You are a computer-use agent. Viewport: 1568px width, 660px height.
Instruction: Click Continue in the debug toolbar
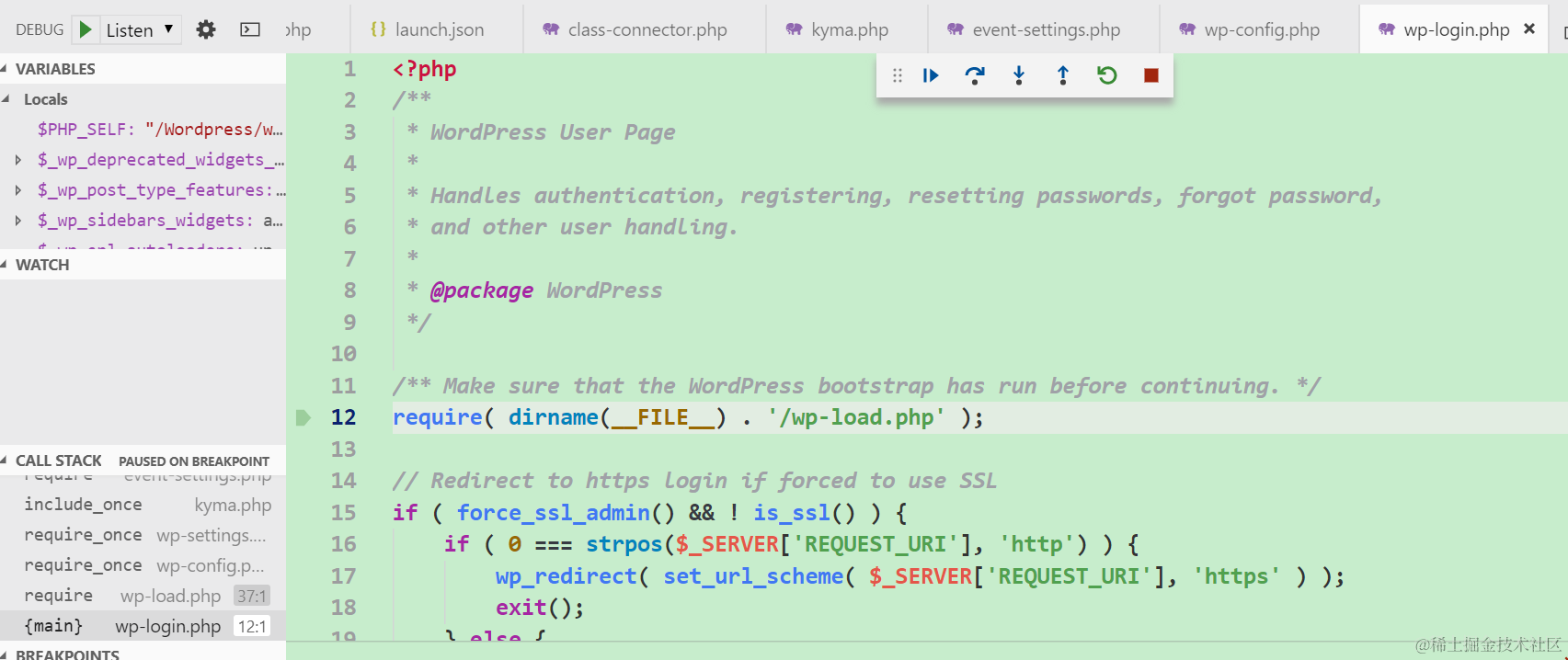tap(931, 75)
